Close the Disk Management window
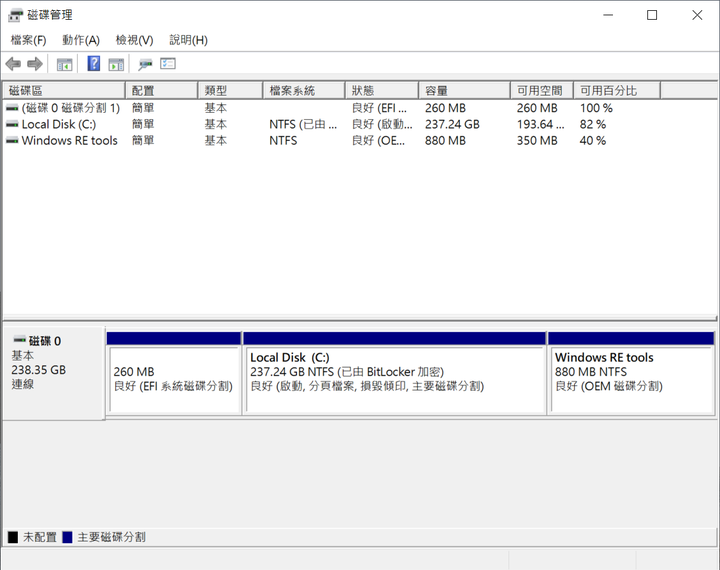This screenshot has width=720, height=570. [x=697, y=15]
